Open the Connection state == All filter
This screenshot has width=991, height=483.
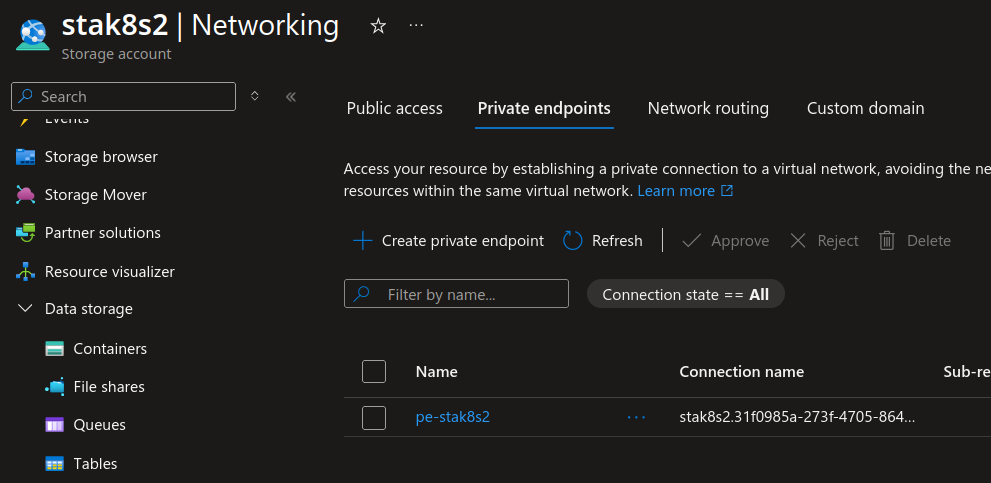click(x=686, y=294)
